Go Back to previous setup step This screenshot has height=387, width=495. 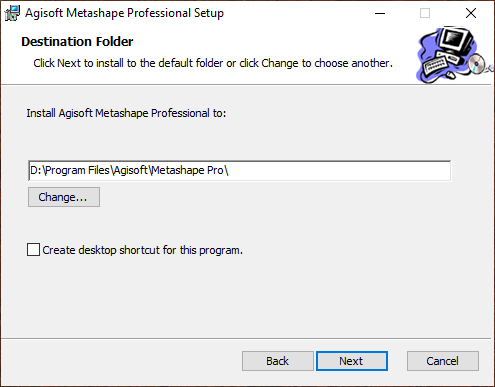278,361
